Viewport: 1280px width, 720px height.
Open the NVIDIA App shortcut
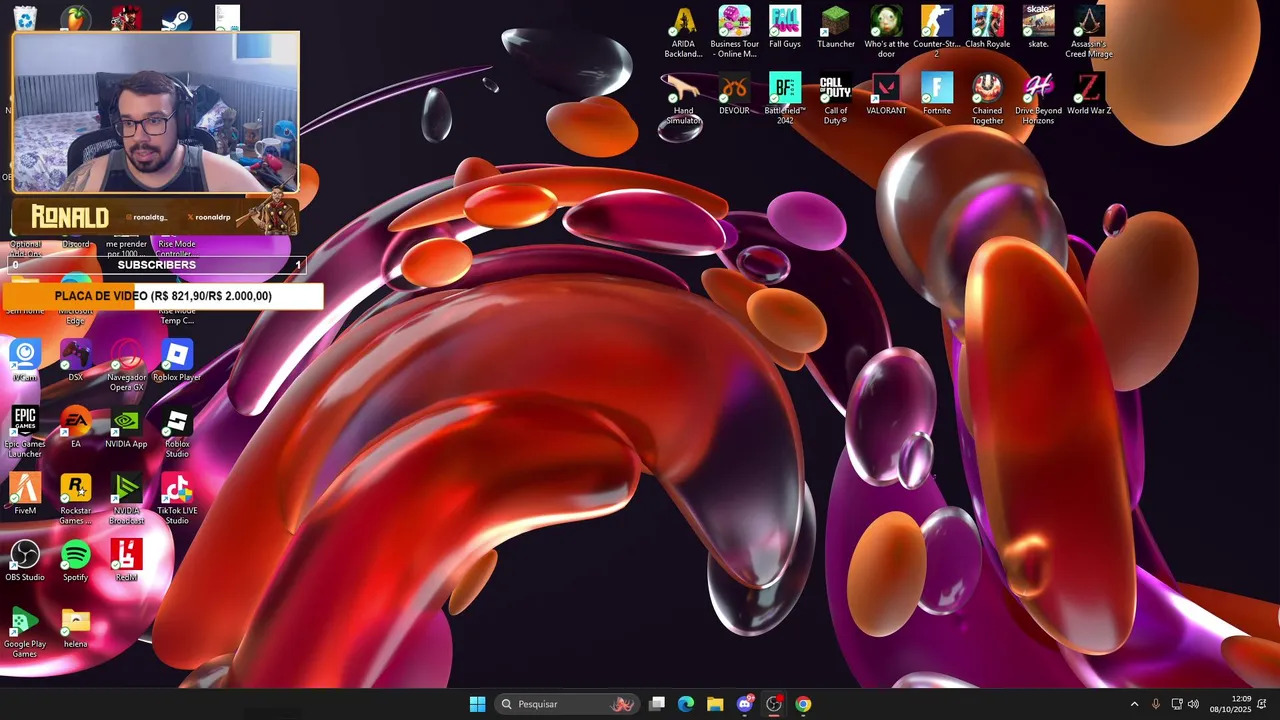[x=126, y=427]
